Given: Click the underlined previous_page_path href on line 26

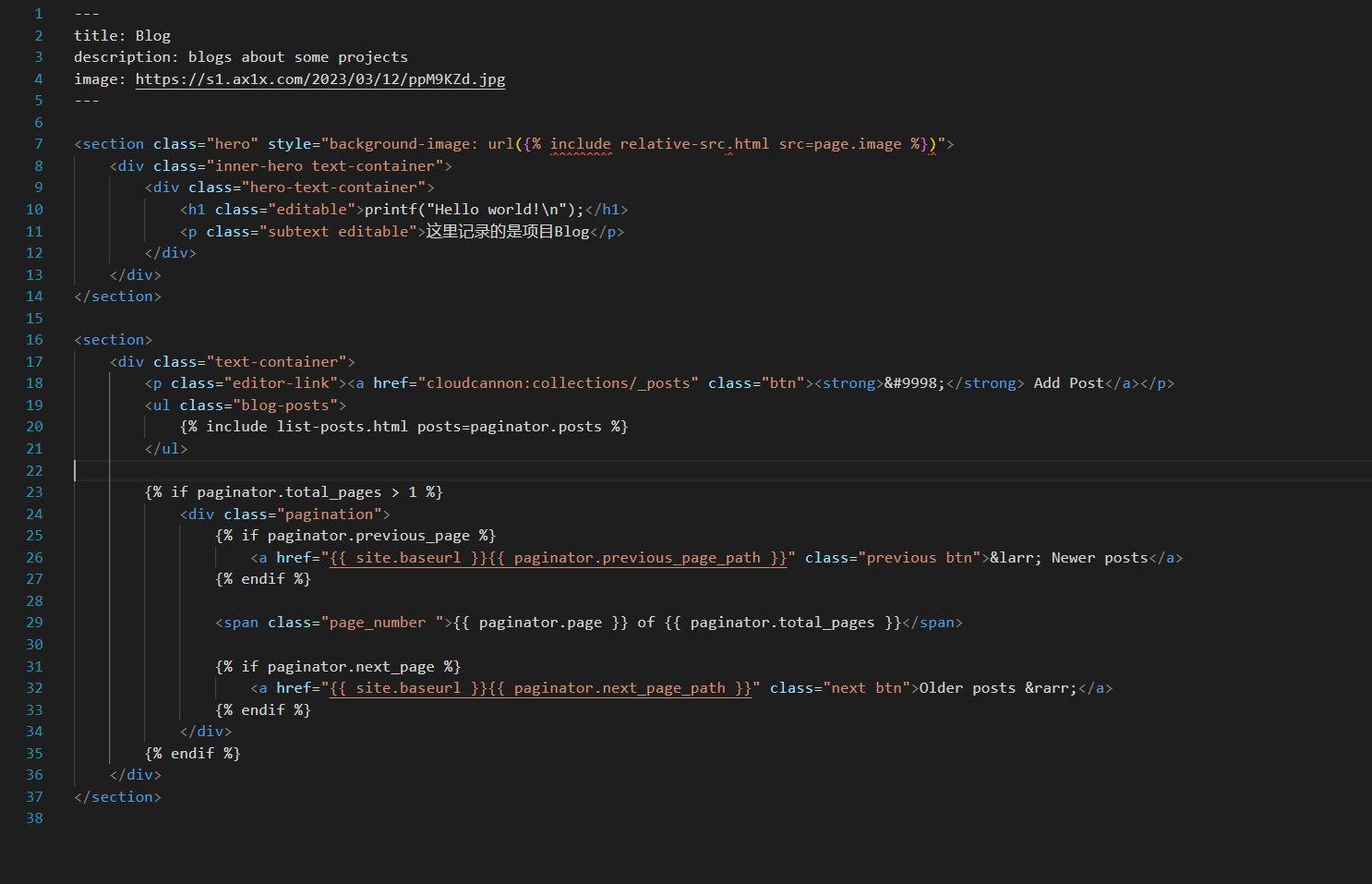Looking at the screenshot, I should [558, 558].
